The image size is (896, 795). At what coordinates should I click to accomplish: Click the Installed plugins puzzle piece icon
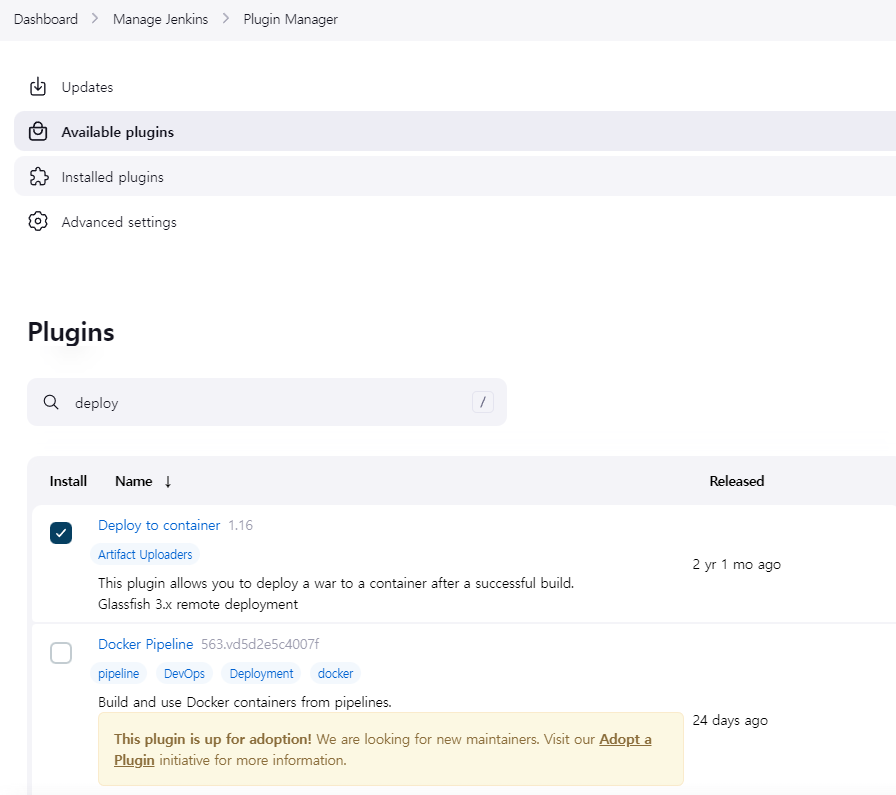(38, 177)
